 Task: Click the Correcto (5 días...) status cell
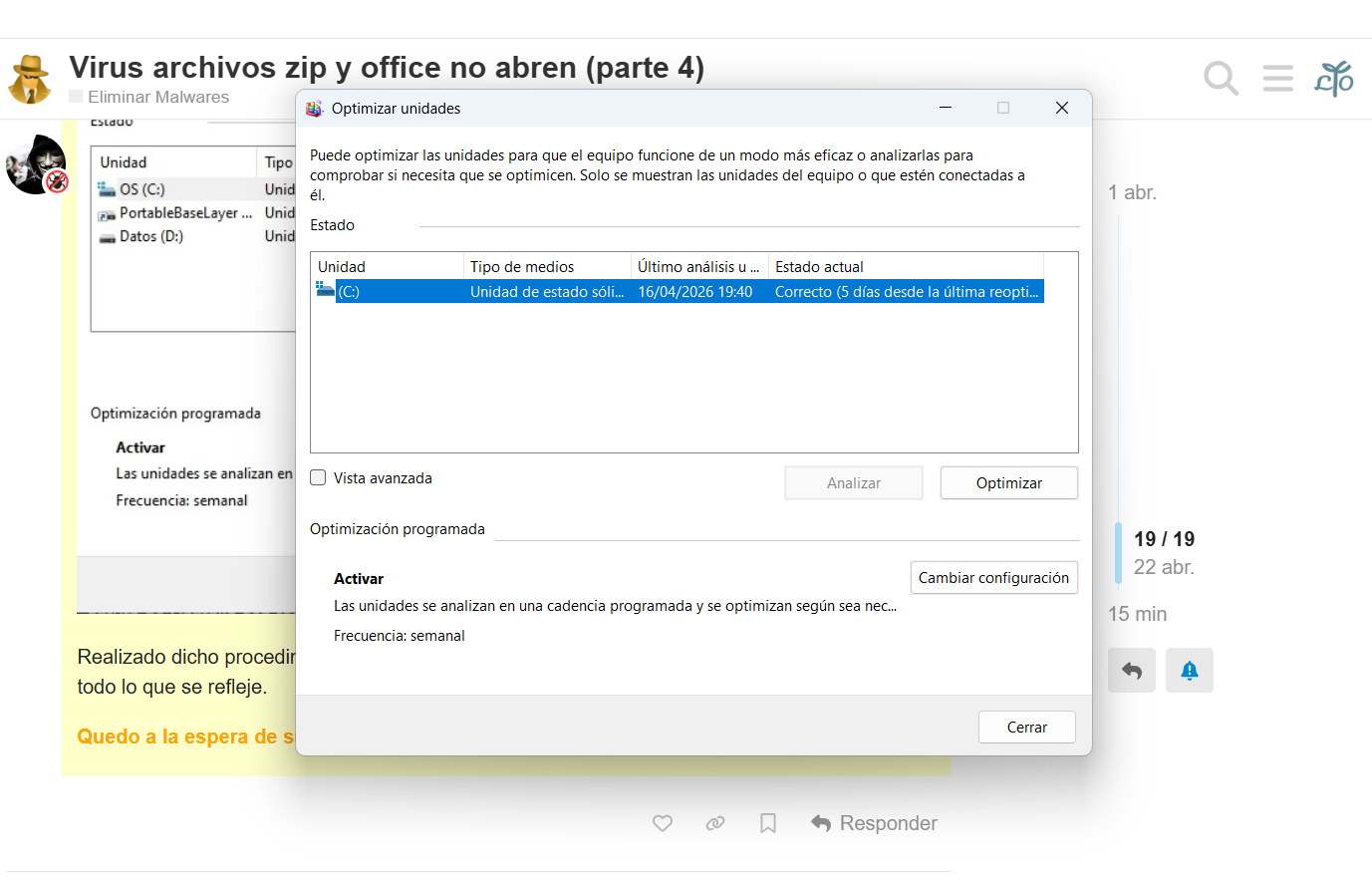[x=907, y=292]
